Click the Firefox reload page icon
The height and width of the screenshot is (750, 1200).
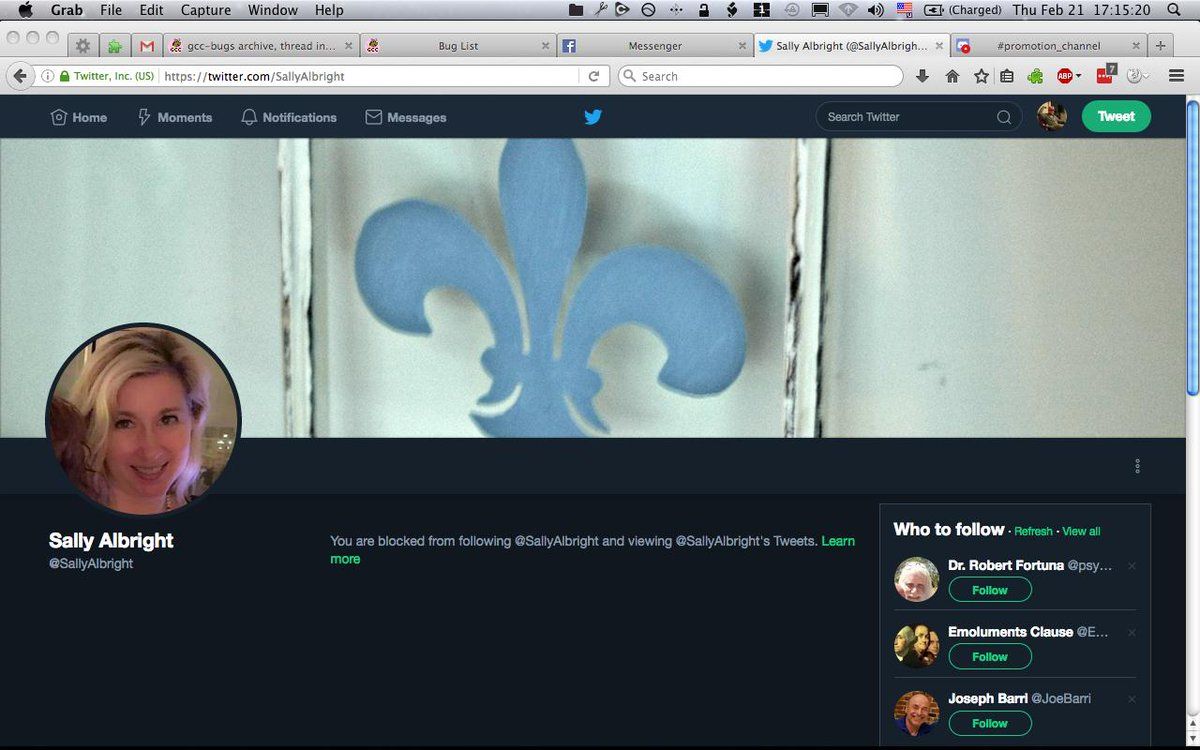[x=593, y=76]
